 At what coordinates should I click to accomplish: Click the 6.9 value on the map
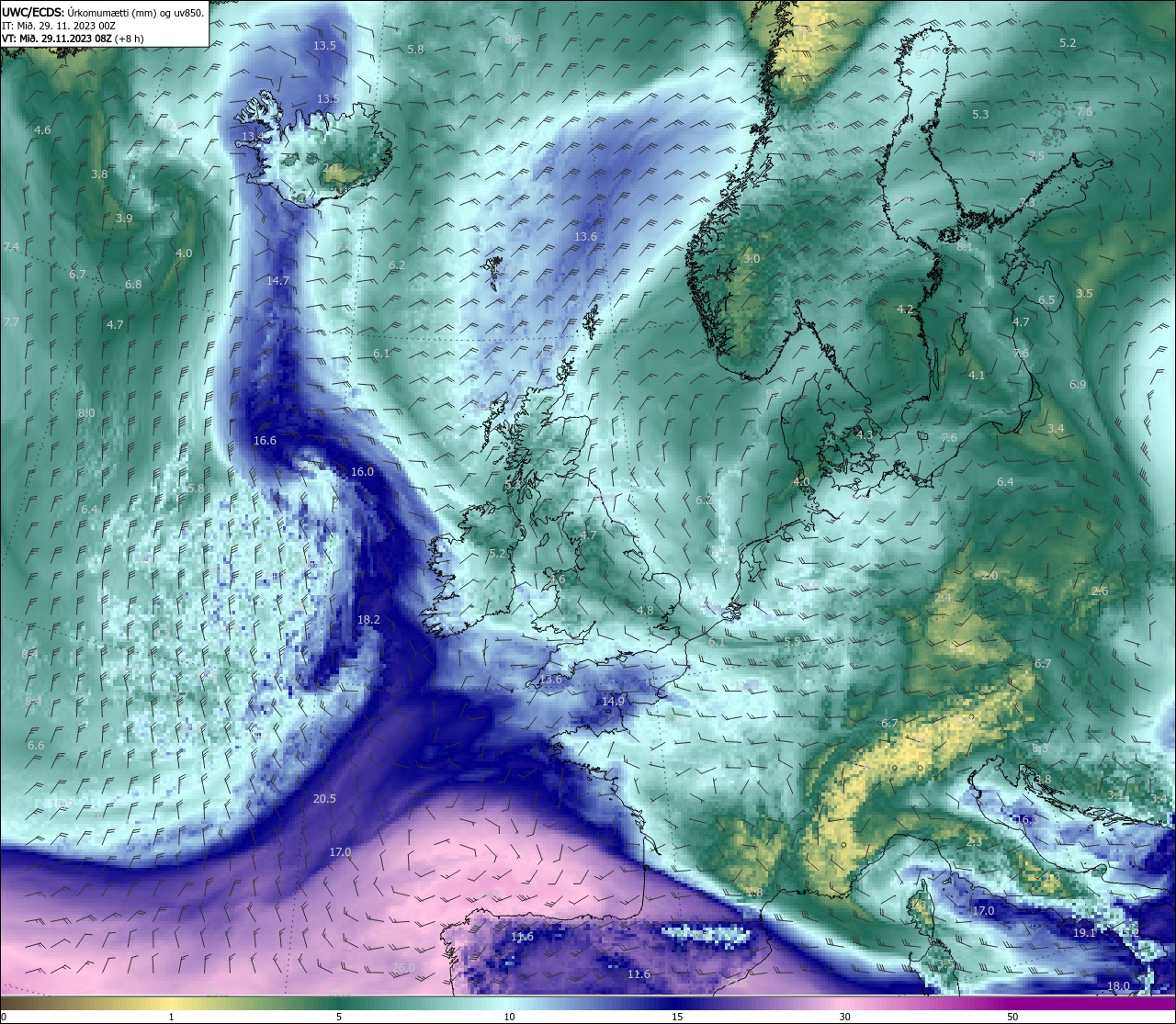[1078, 385]
